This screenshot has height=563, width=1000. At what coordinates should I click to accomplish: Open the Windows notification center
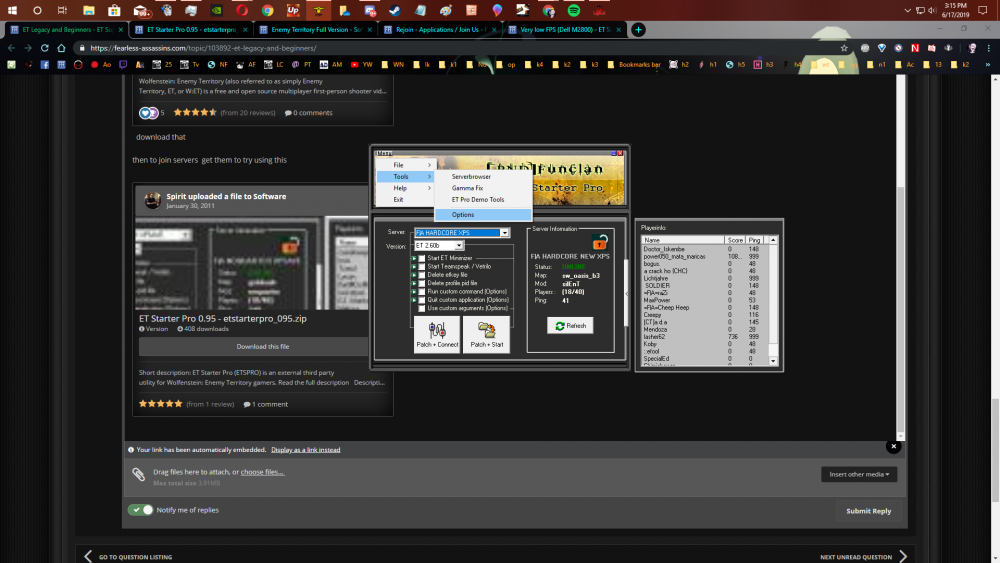[983, 10]
